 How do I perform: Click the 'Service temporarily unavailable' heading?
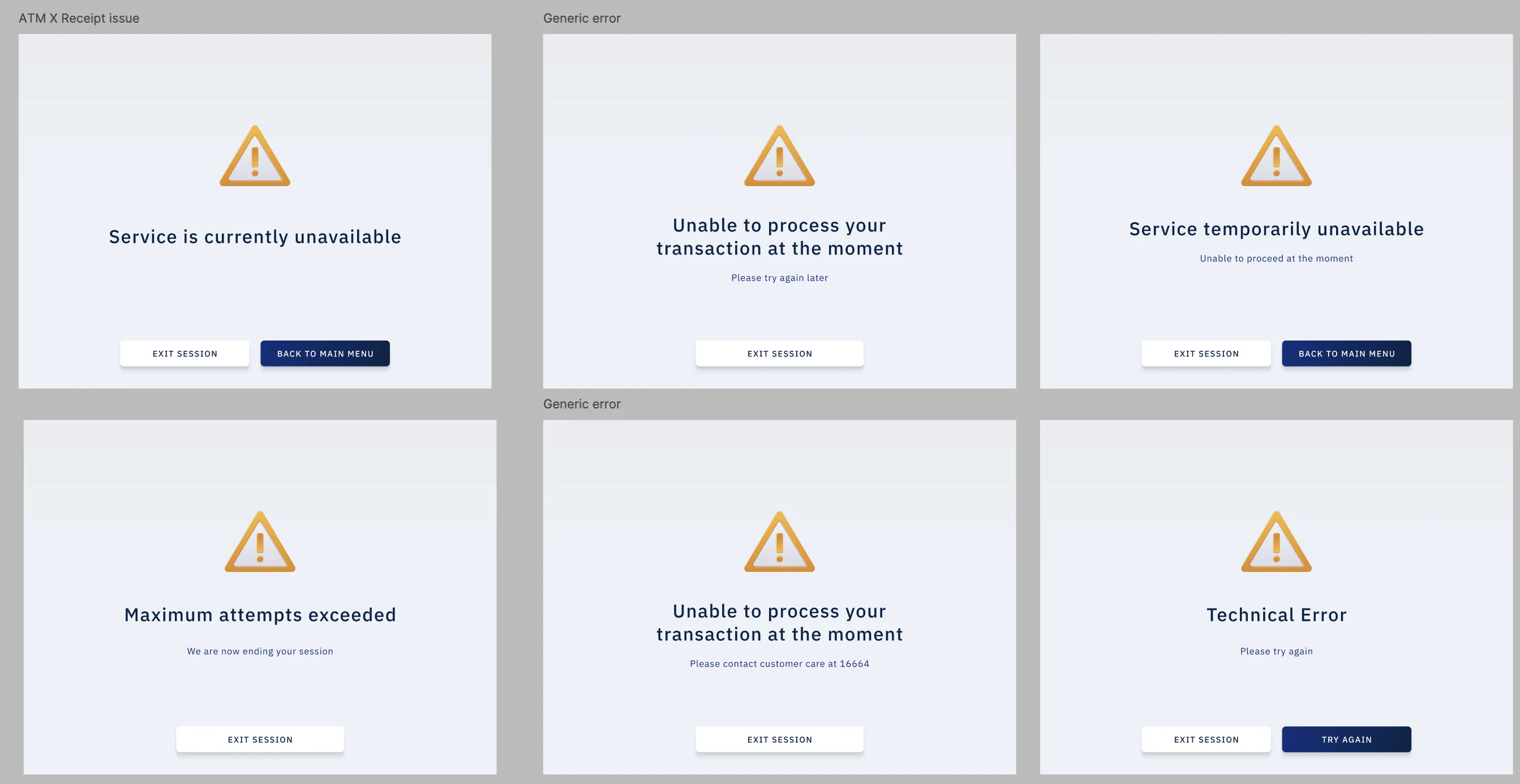point(1276,229)
